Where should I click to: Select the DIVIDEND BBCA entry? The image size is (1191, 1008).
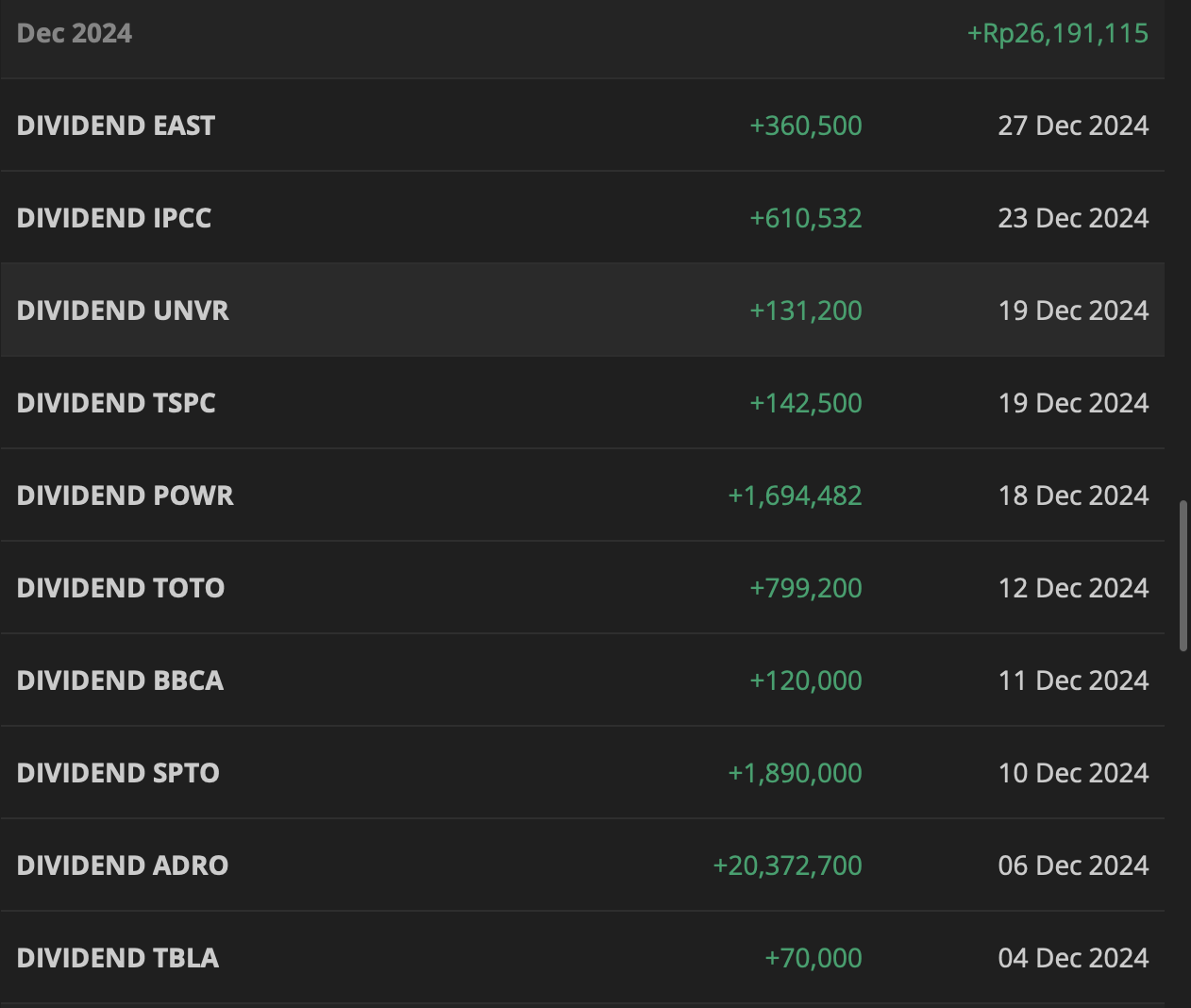120,680
